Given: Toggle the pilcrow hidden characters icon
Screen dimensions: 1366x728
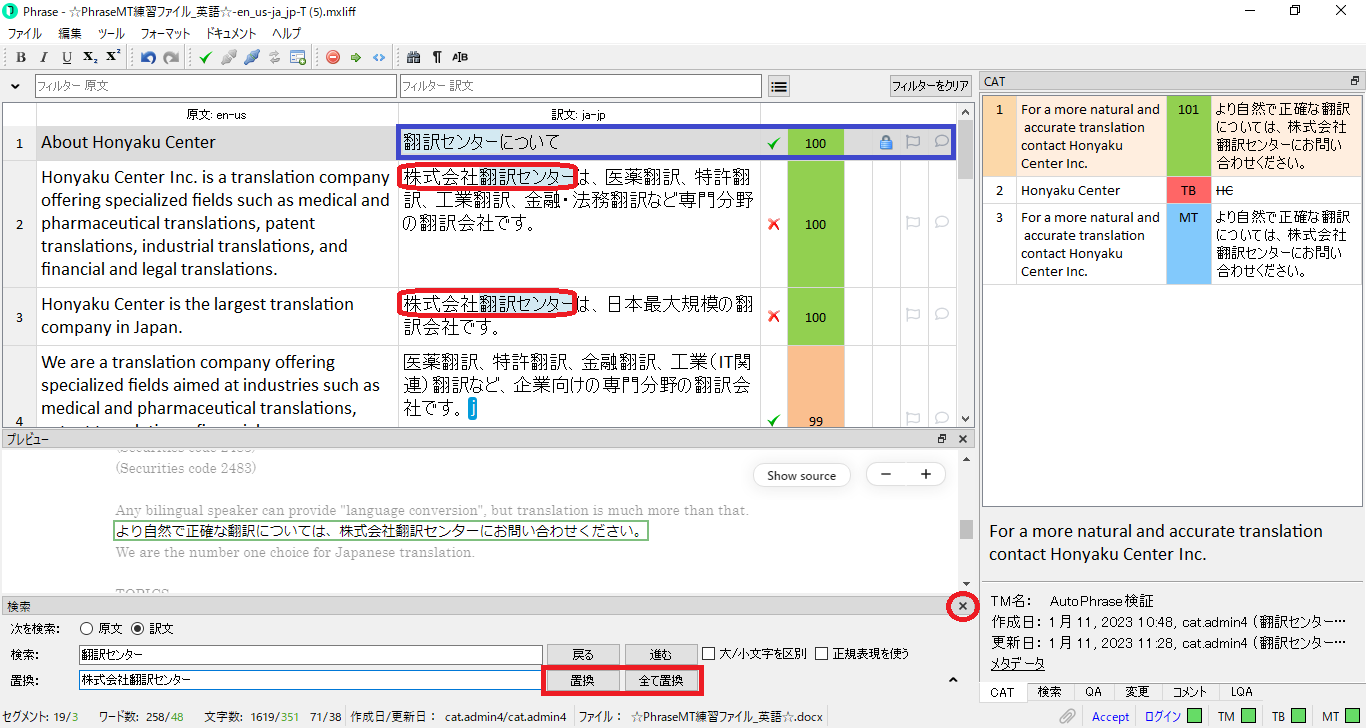Looking at the screenshot, I should click(x=437, y=57).
